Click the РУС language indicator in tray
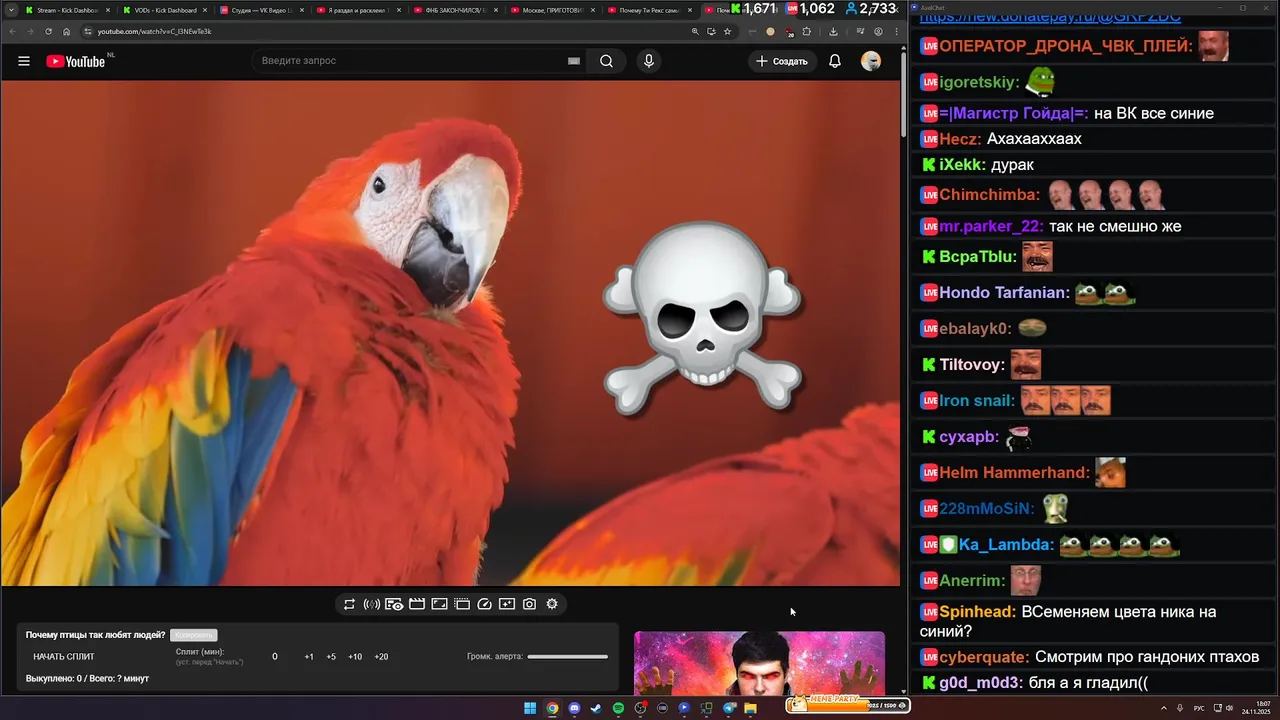Image resolution: width=1280 pixels, height=720 pixels. click(x=1199, y=708)
